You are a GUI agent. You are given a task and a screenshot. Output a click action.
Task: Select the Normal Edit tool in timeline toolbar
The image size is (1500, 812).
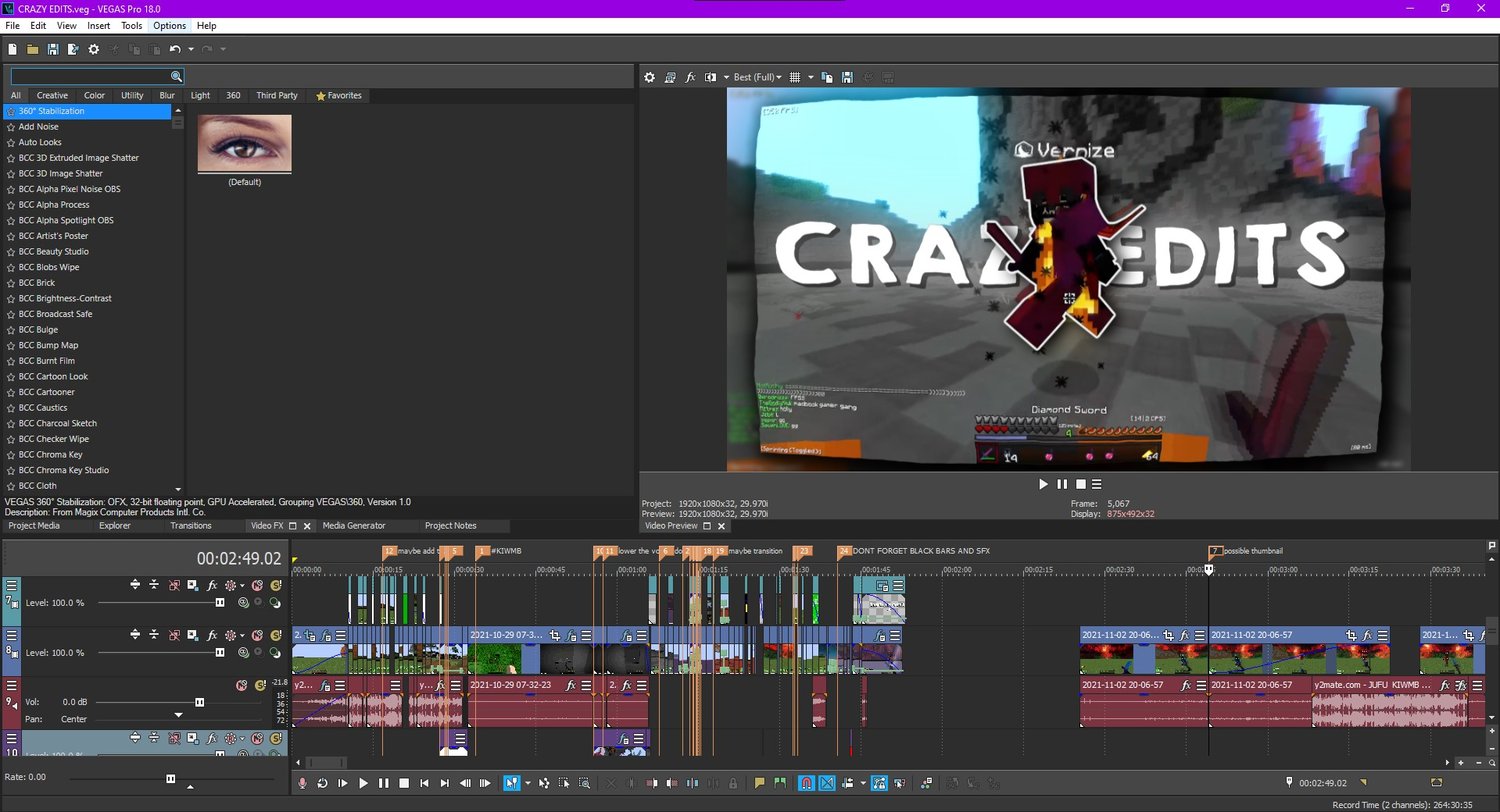click(511, 783)
